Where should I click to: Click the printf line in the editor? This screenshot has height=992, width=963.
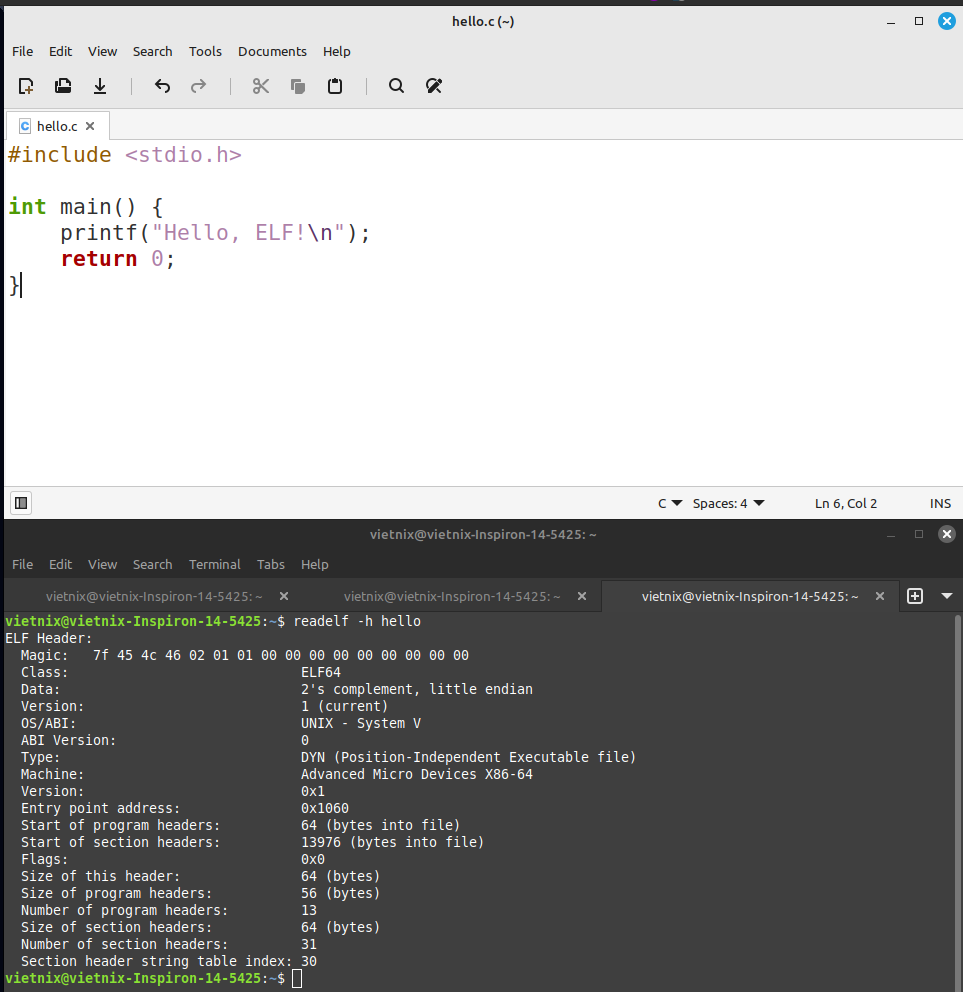pyautogui.click(x=215, y=233)
